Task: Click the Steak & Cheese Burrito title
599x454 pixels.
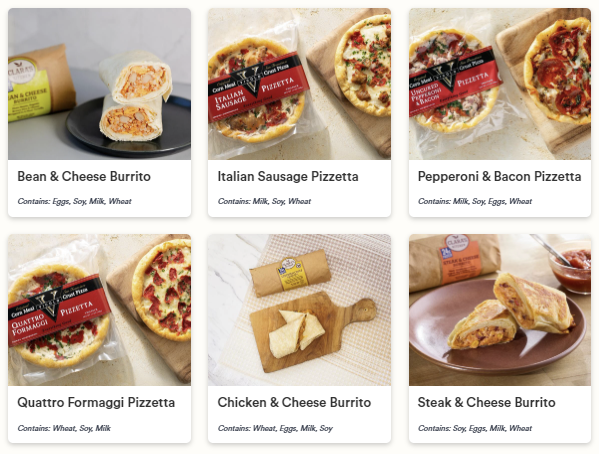Action: click(486, 402)
